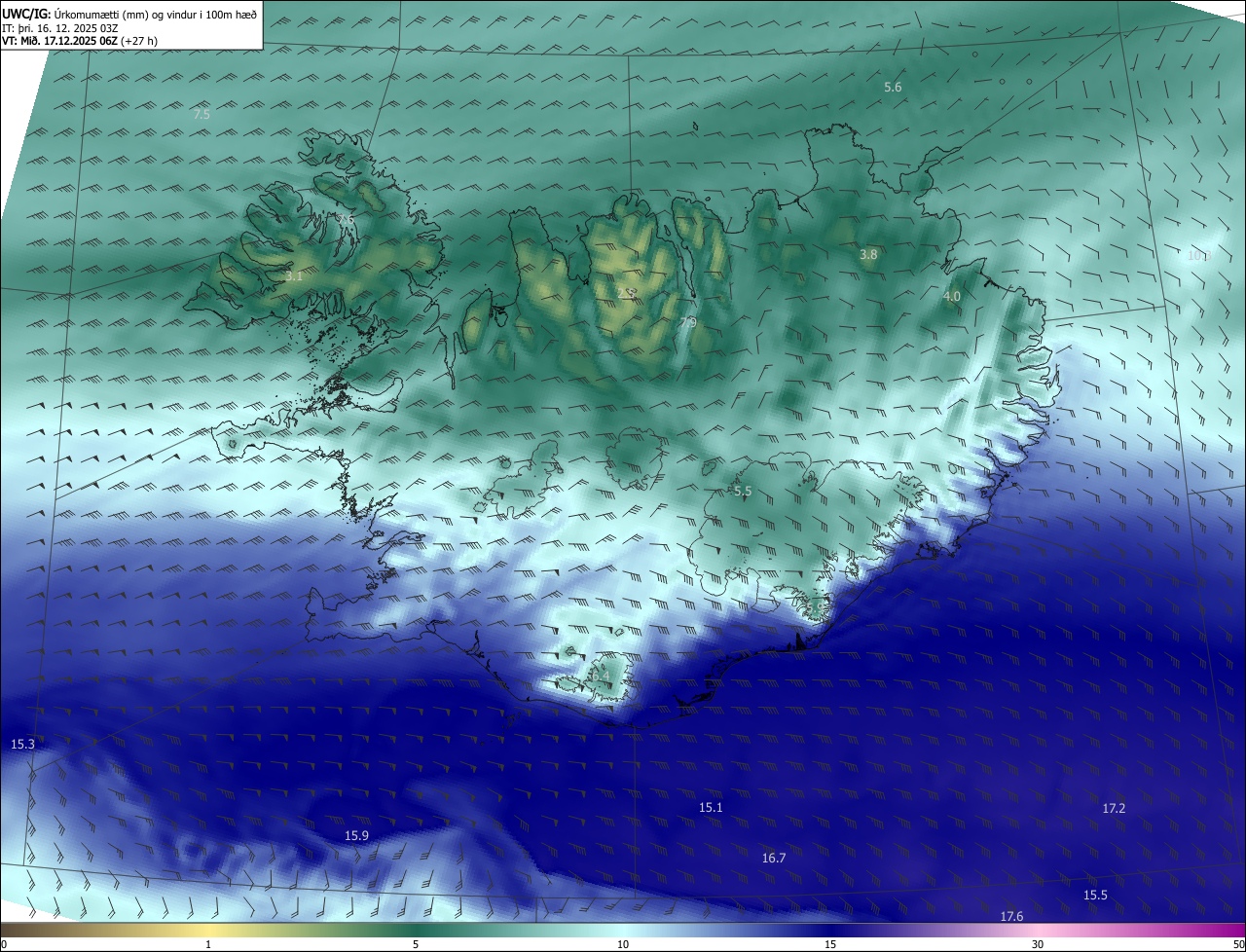Click the 15.3 value label
1246x952 pixels.
click(22, 744)
